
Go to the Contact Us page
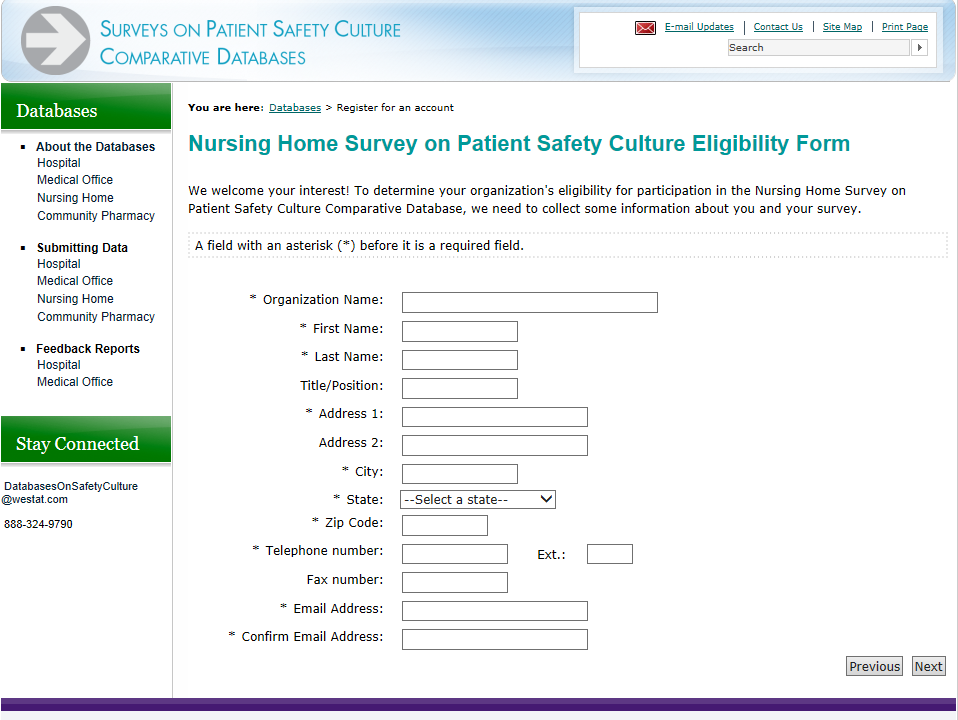pyautogui.click(x=778, y=27)
